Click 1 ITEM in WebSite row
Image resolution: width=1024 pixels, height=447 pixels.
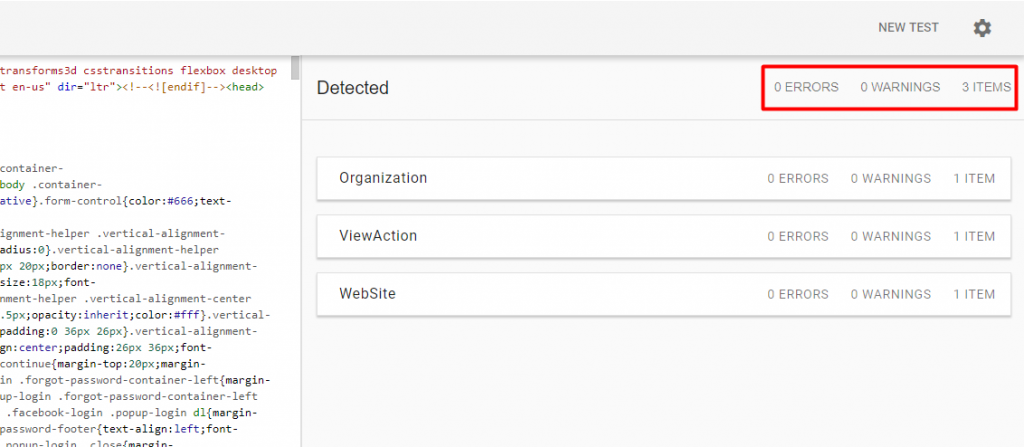point(974,295)
